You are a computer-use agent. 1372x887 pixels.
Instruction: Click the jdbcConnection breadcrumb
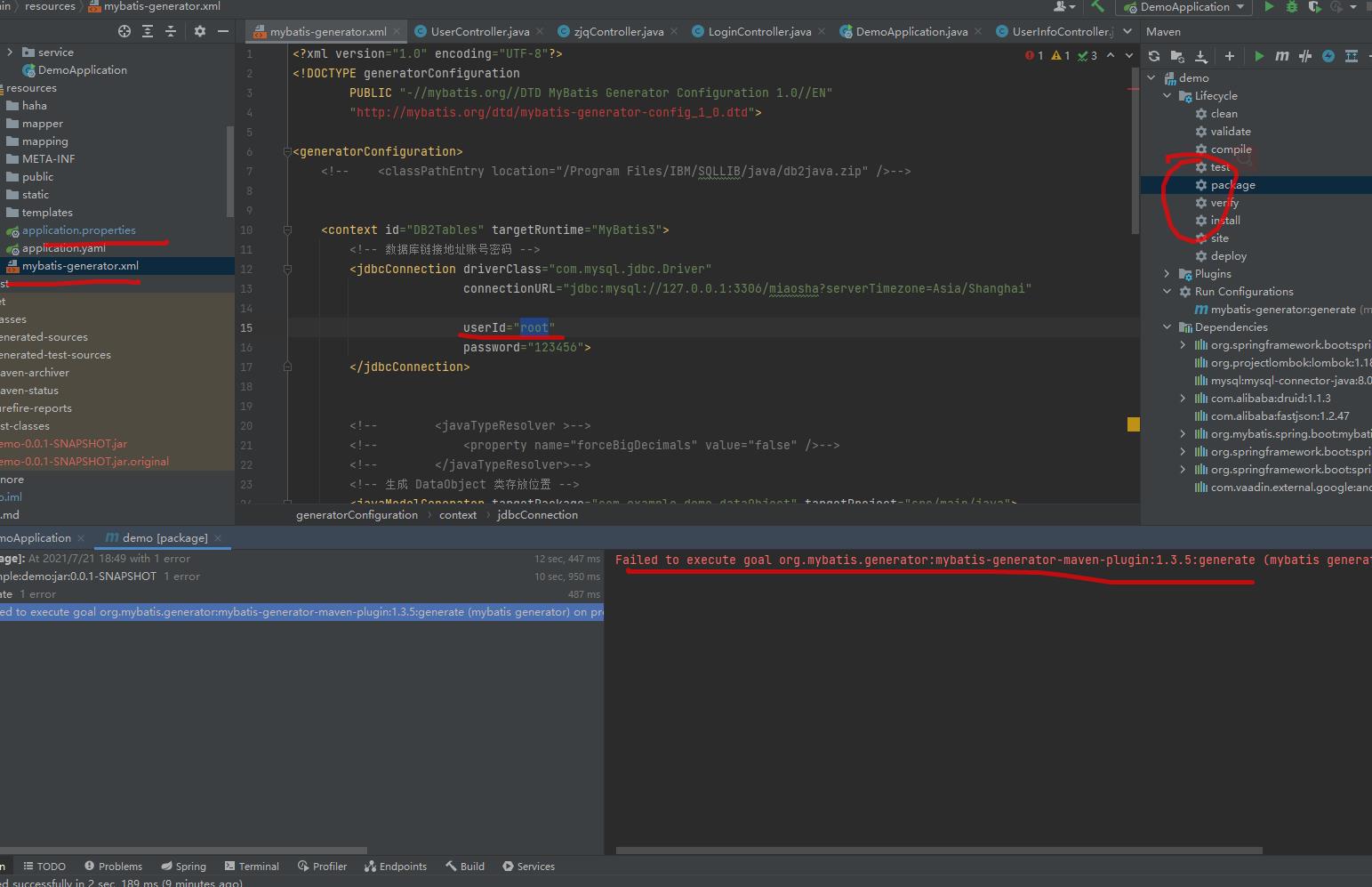pyautogui.click(x=537, y=515)
